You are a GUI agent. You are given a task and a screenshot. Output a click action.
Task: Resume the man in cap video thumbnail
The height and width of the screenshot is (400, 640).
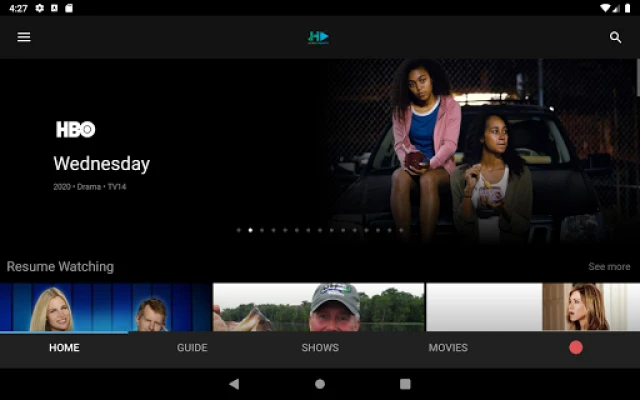click(318, 307)
